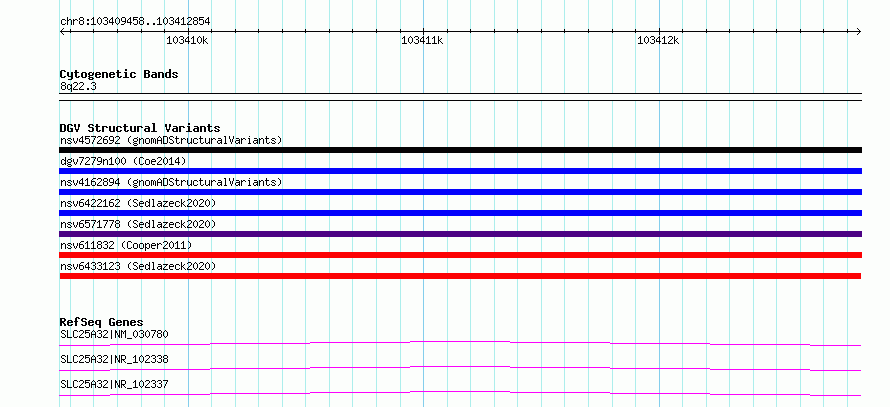Click SLC25A32|NR_102338 gene label

coord(114,359)
